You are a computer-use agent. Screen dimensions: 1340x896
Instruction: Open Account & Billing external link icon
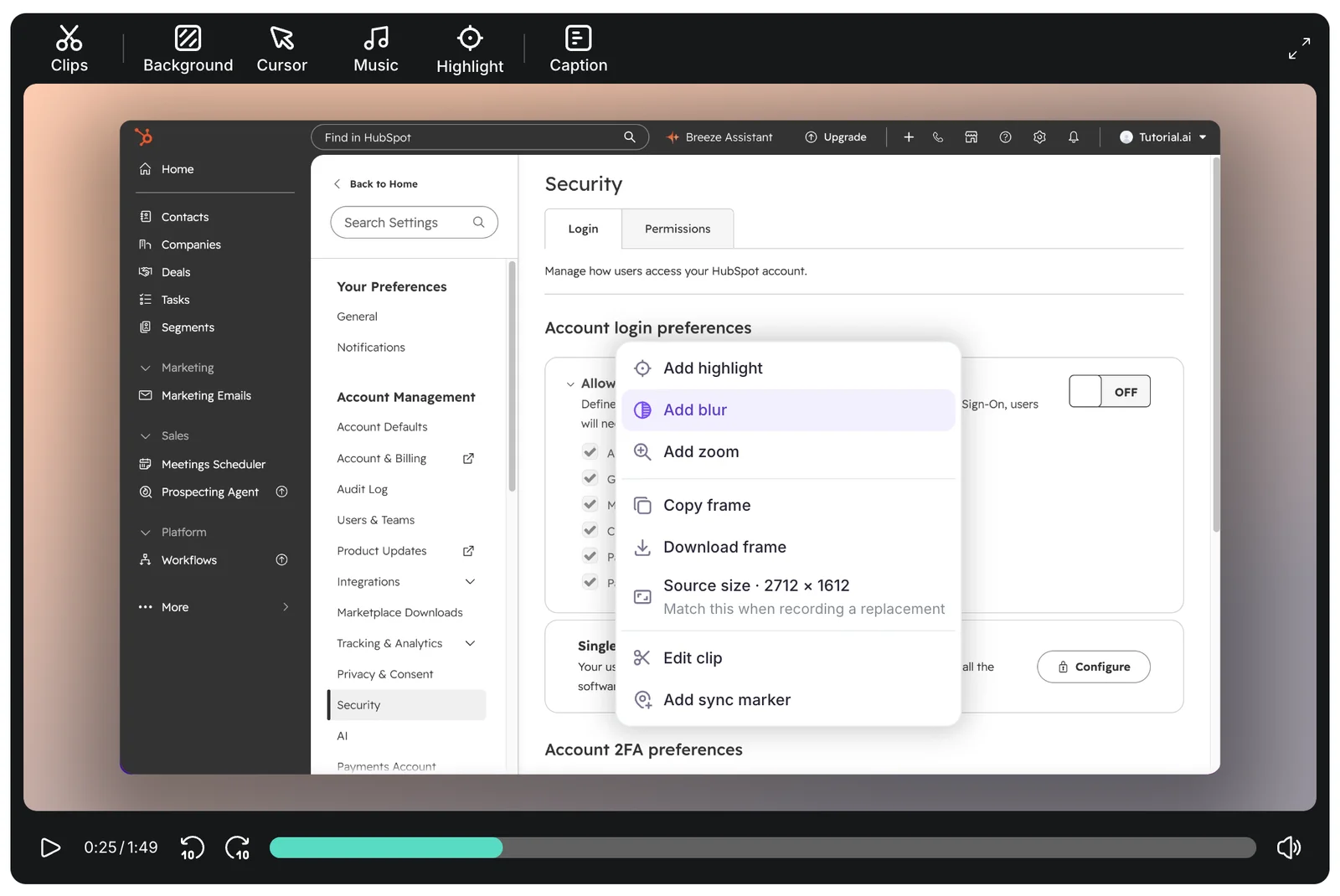(x=468, y=458)
